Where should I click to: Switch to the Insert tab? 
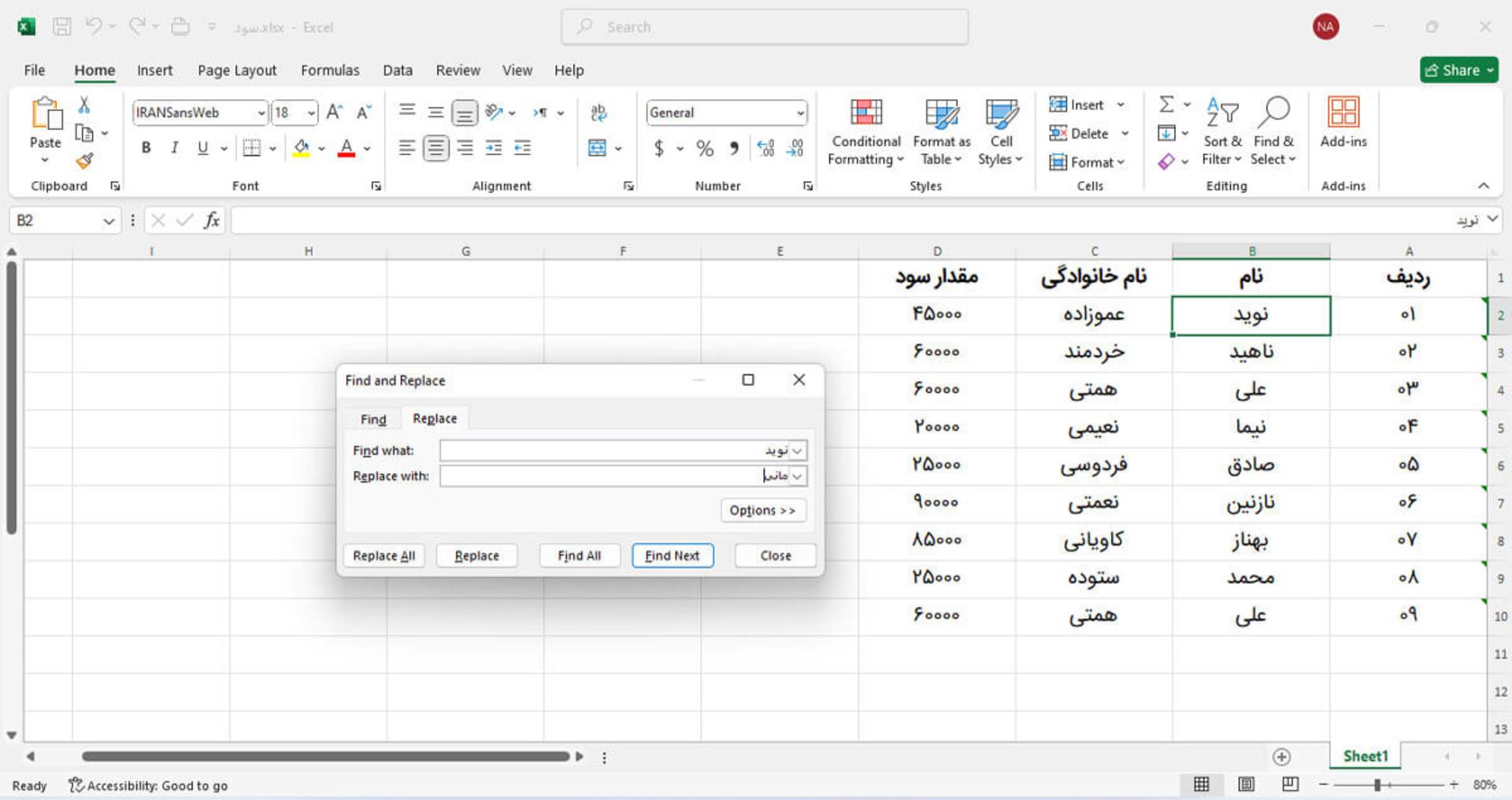[x=154, y=70]
